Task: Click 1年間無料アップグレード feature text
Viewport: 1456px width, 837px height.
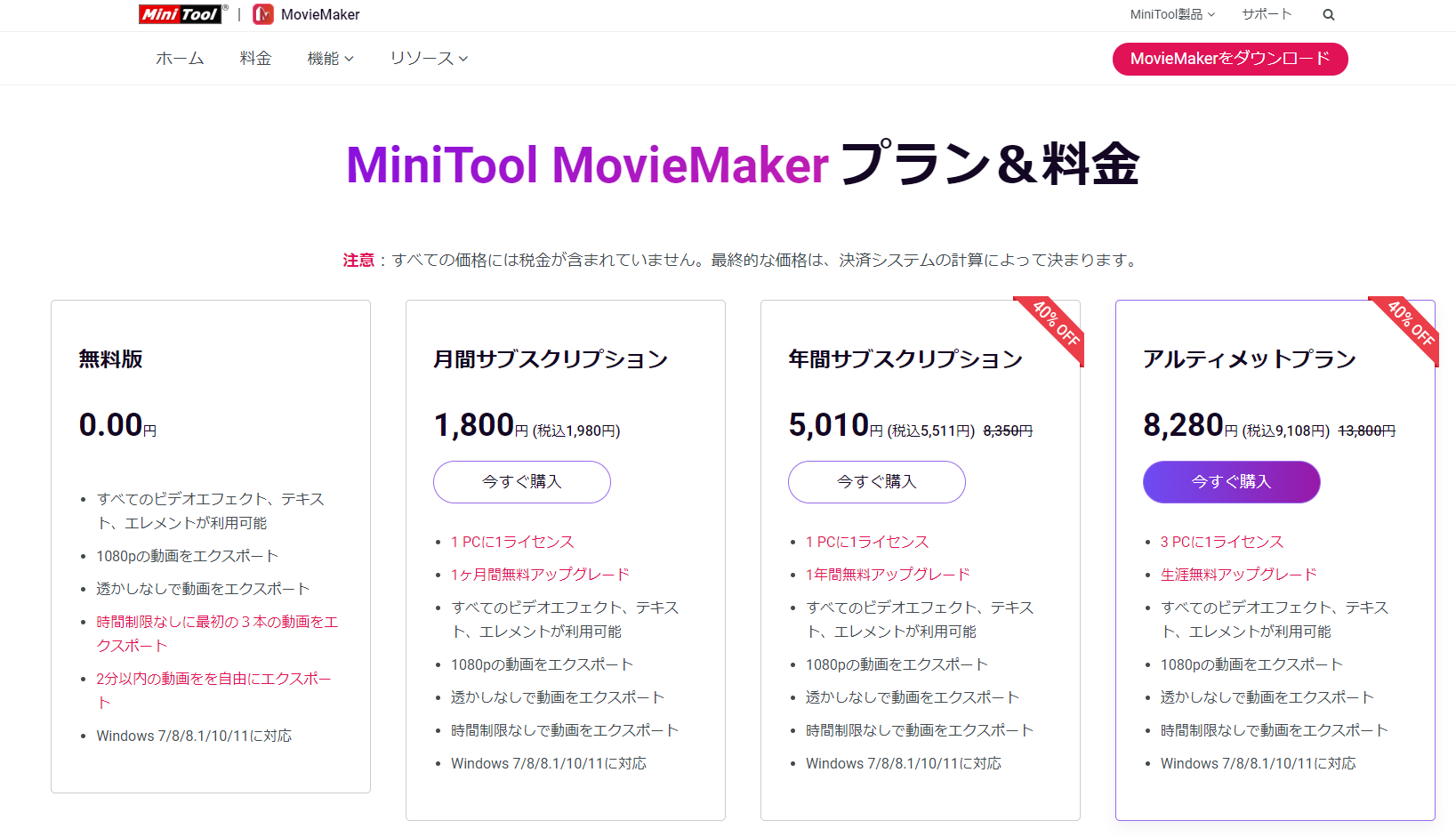Action: click(x=888, y=575)
